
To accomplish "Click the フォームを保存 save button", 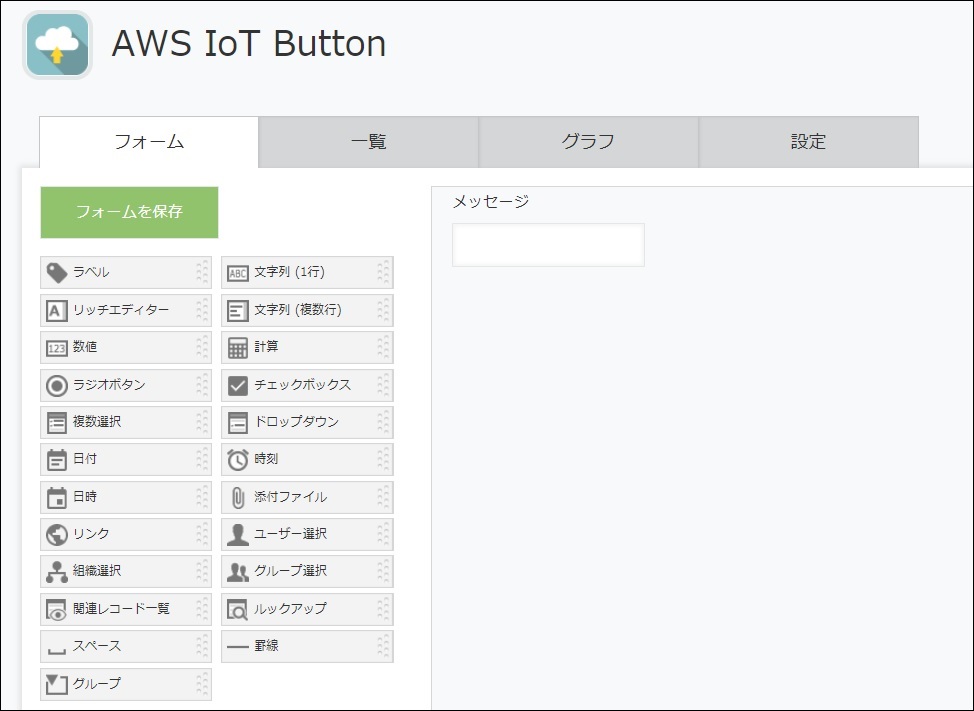I will coord(128,212).
